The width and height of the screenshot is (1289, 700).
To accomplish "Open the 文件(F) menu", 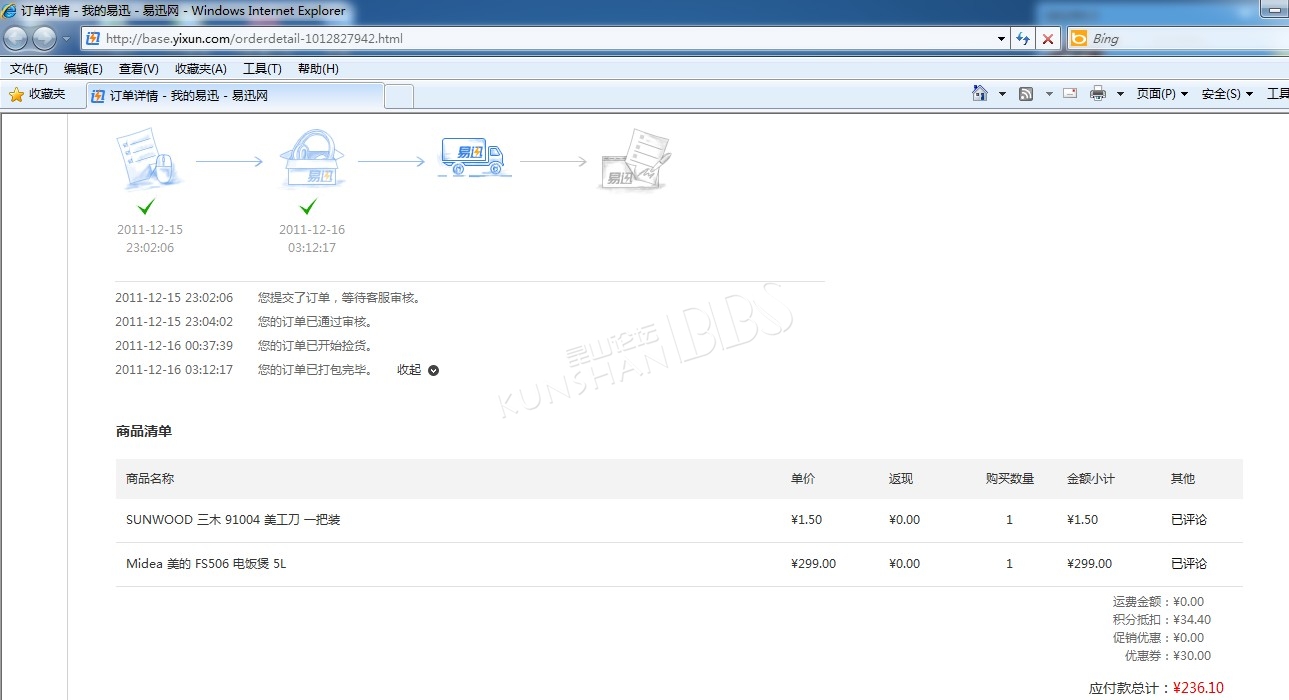I will click(x=29, y=69).
